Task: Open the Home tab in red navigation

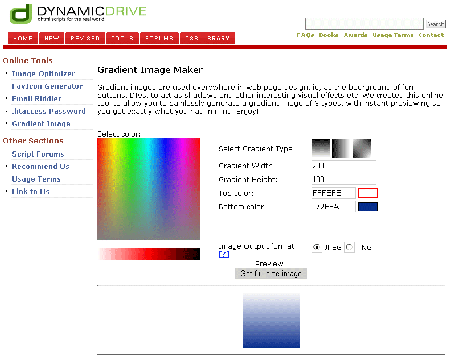Action: 23,38
